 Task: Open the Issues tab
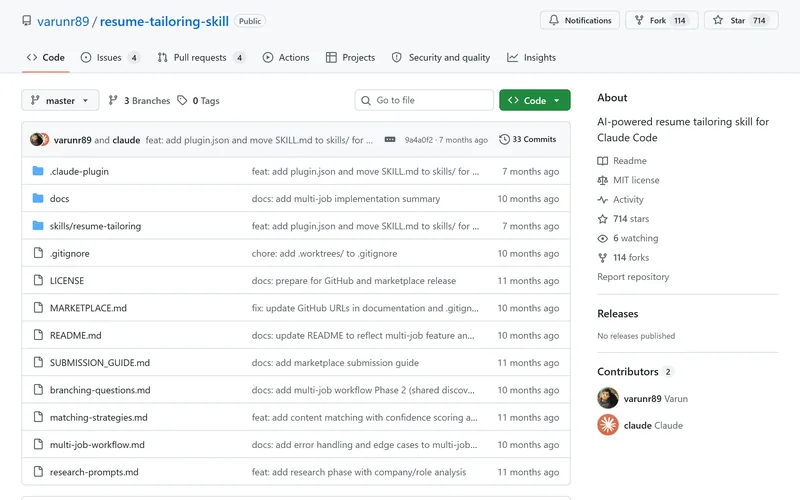click(110, 58)
